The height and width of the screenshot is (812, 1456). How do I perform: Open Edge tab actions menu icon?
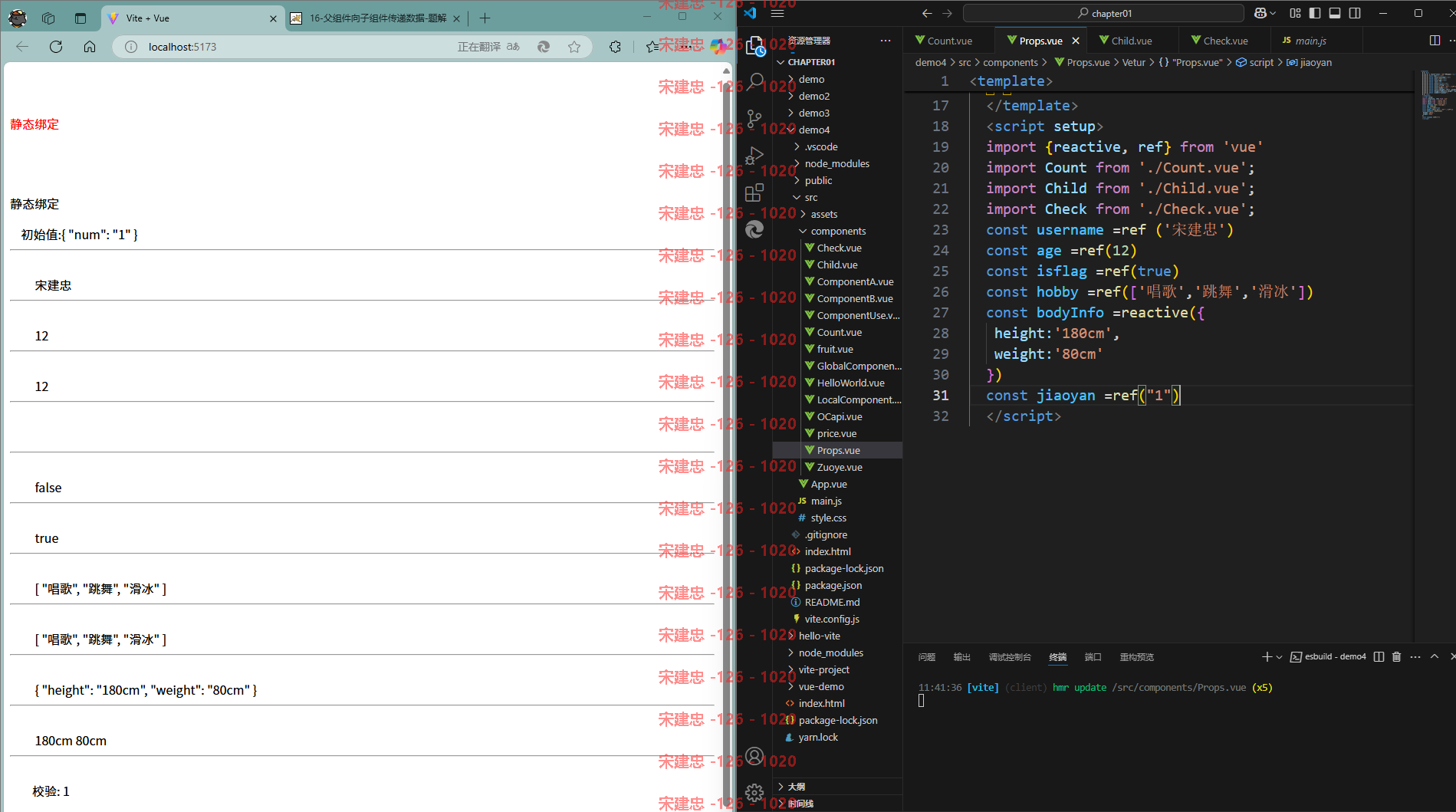tap(81, 18)
